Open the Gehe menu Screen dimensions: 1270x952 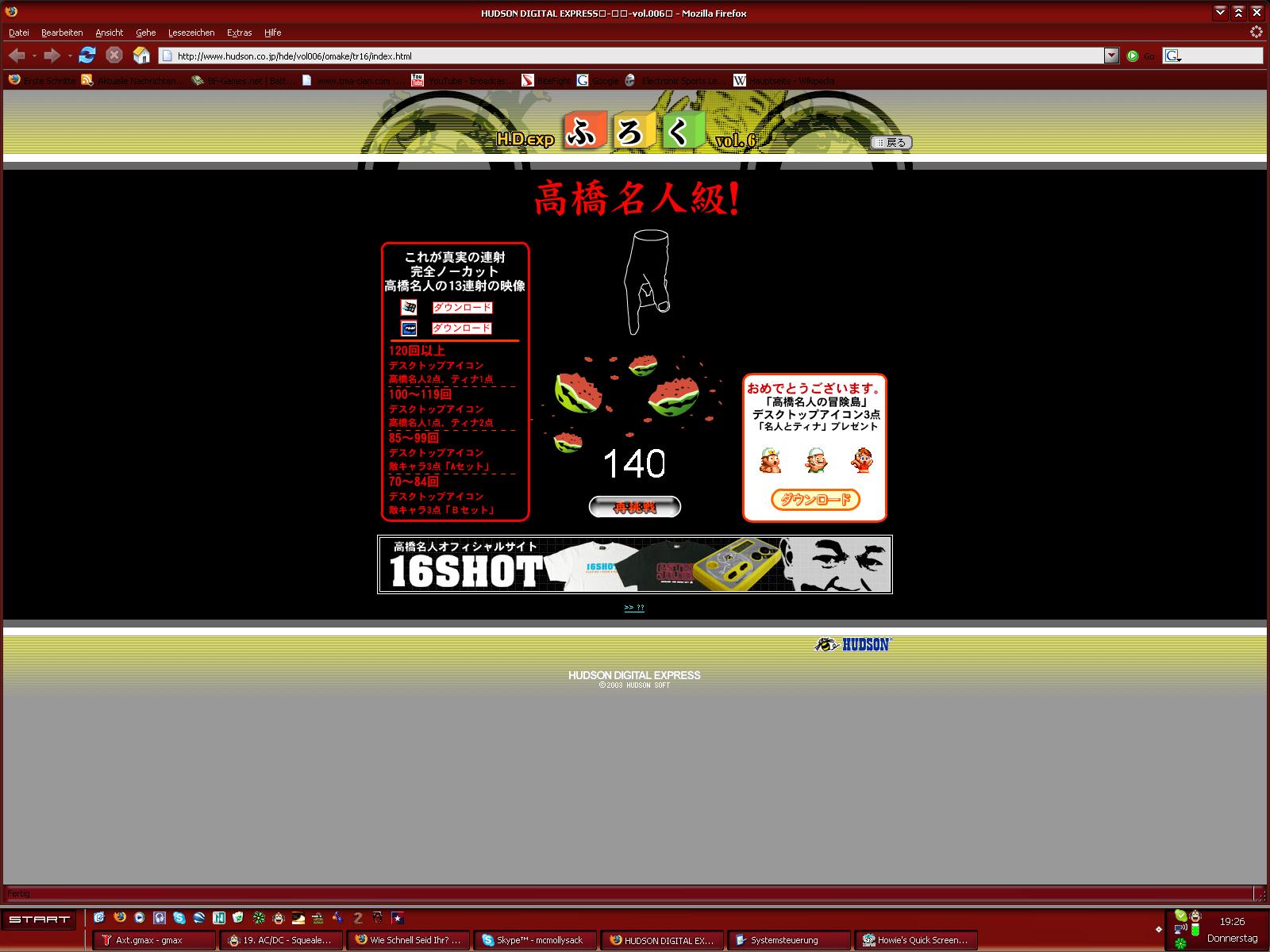coord(145,33)
